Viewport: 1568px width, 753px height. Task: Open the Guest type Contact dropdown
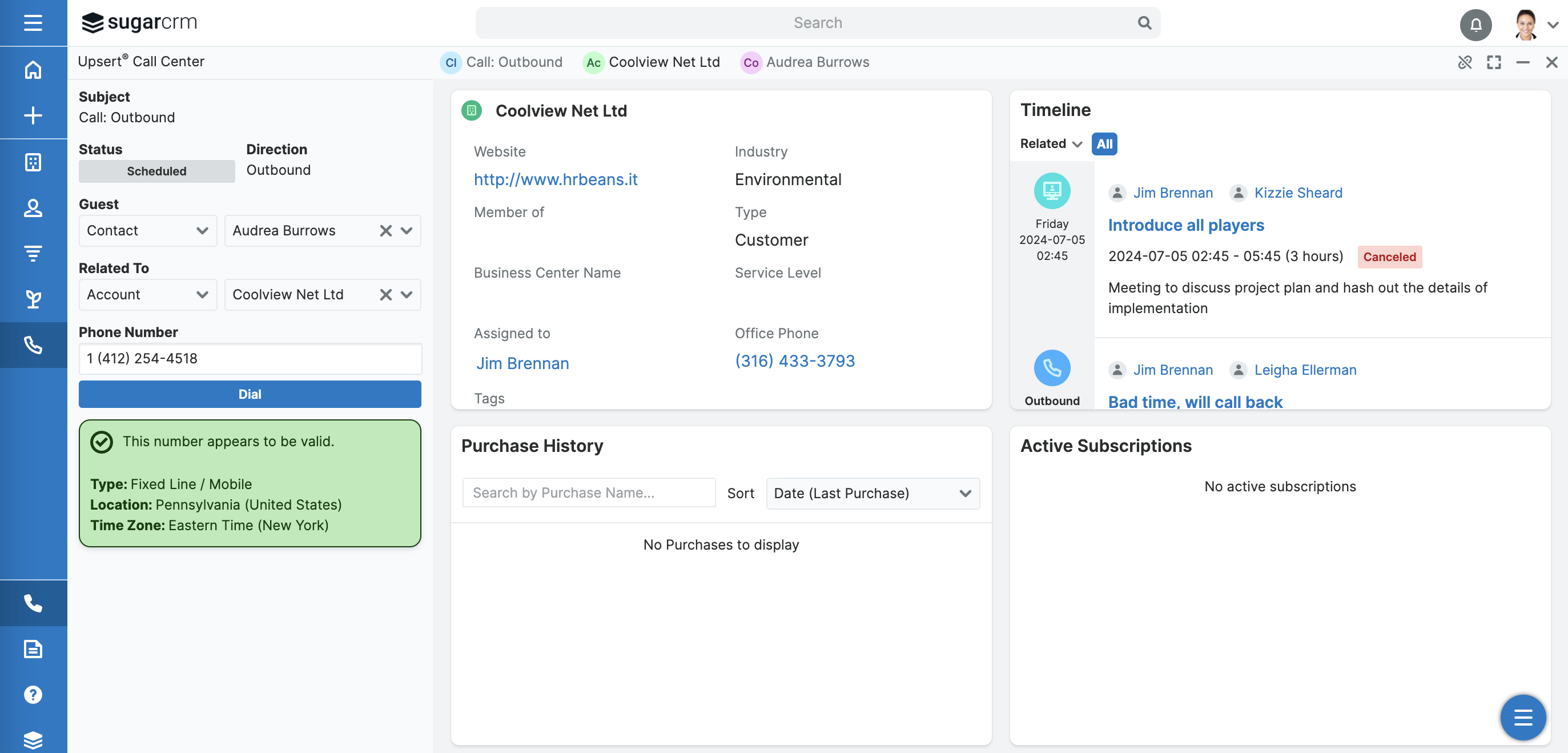tap(147, 230)
